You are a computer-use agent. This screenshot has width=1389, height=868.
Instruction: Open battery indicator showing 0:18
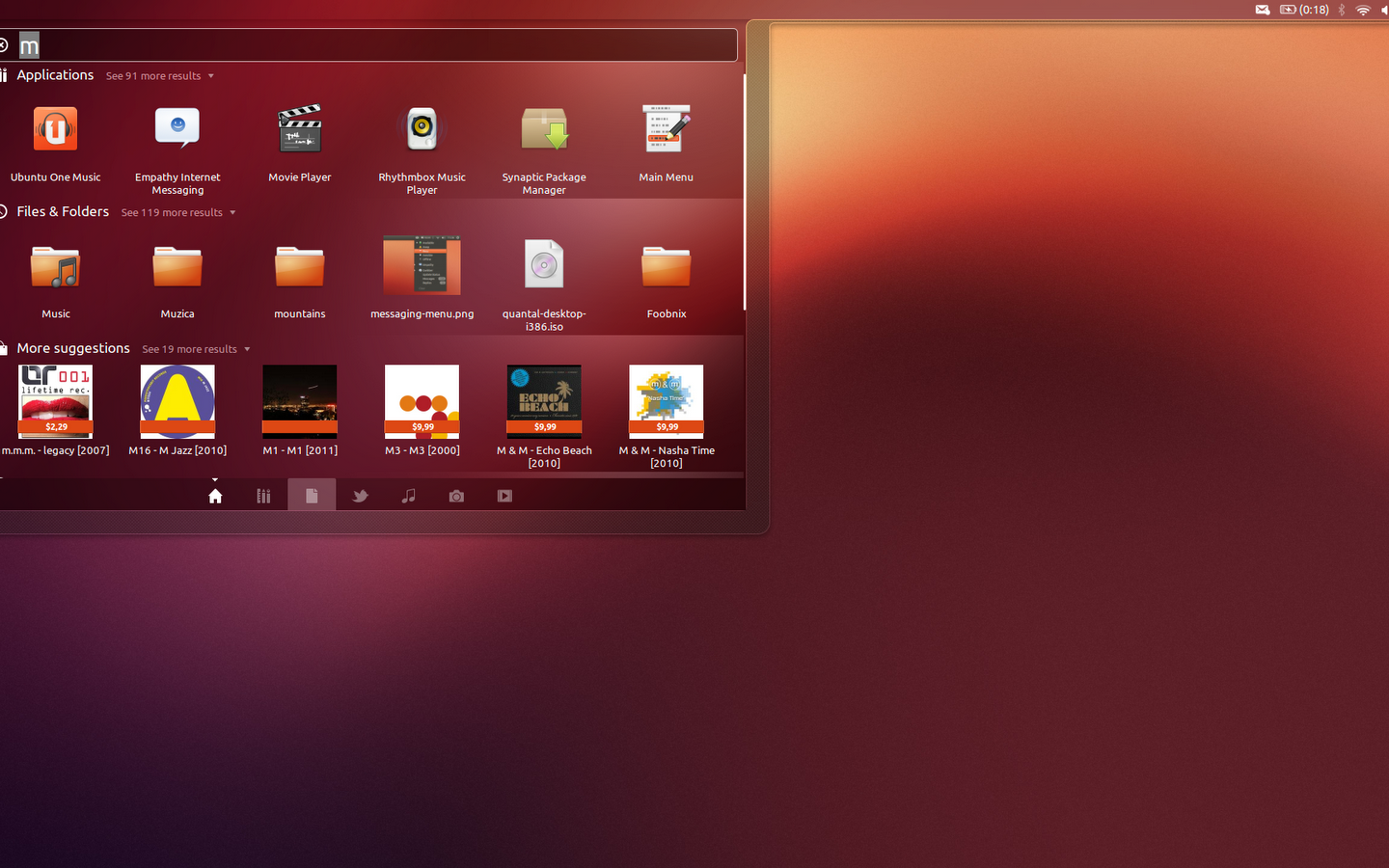[x=1304, y=10]
